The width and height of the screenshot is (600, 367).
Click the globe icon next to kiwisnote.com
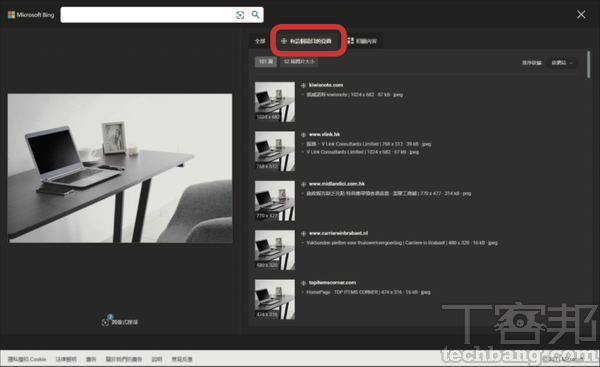pos(303,85)
